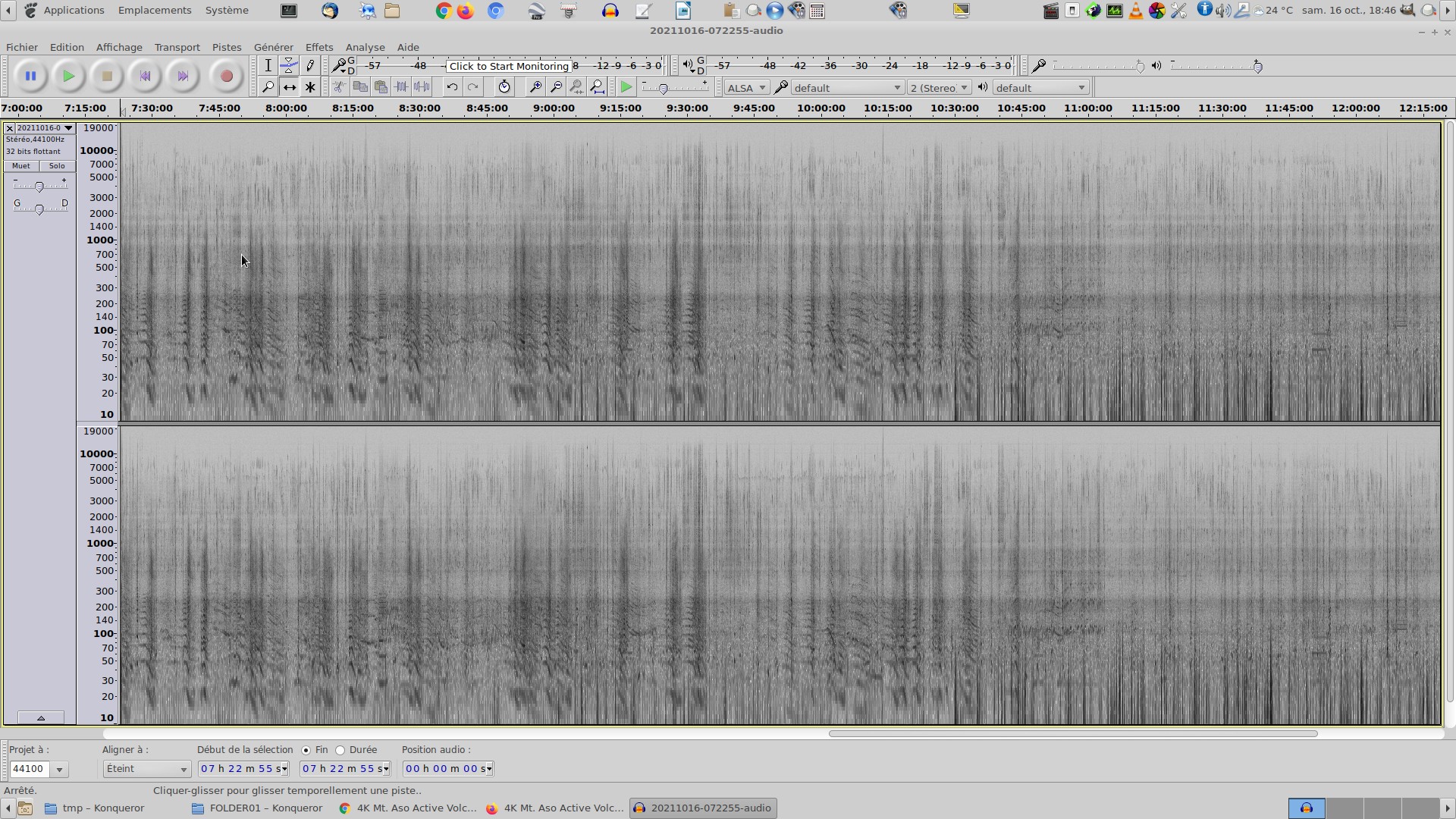
Task: Click the Record button
Action: pyautogui.click(x=226, y=76)
